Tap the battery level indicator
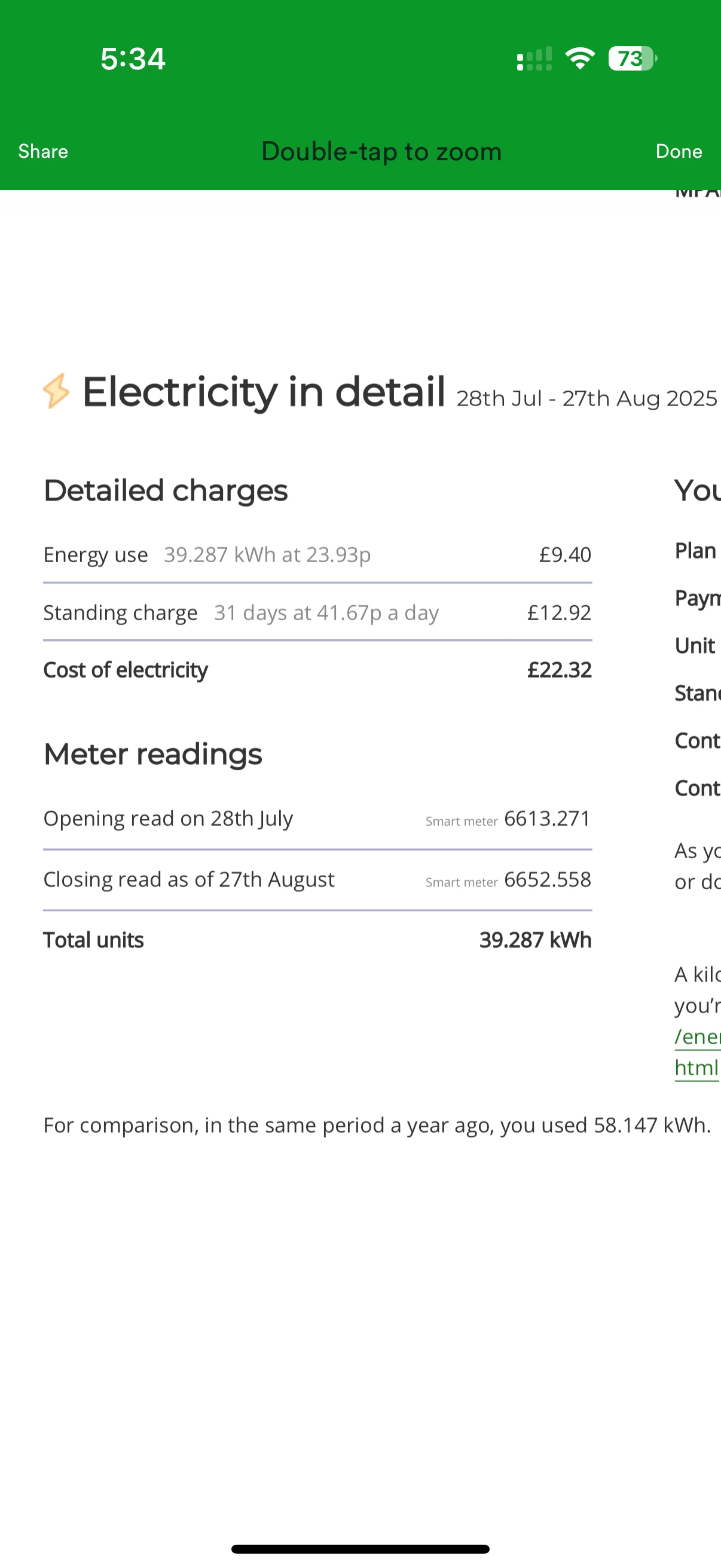The height and width of the screenshot is (1568, 721). [x=632, y=59]
